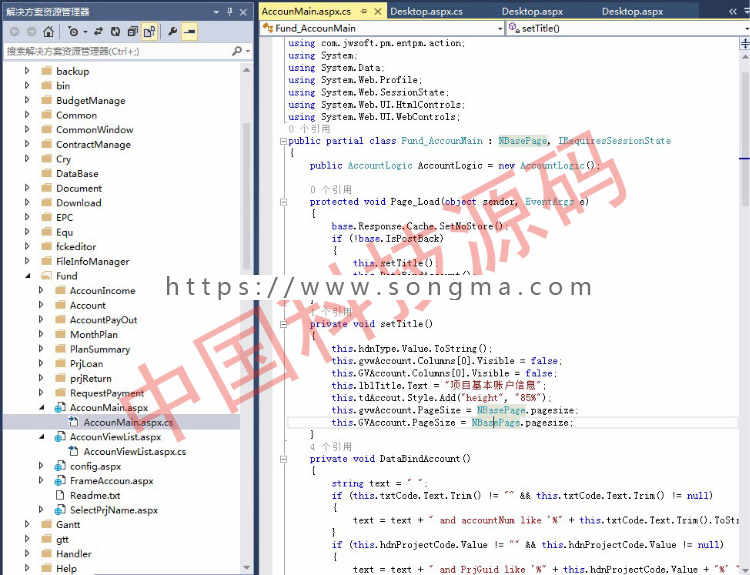Toggle the Preview Selected Items button

190,32
